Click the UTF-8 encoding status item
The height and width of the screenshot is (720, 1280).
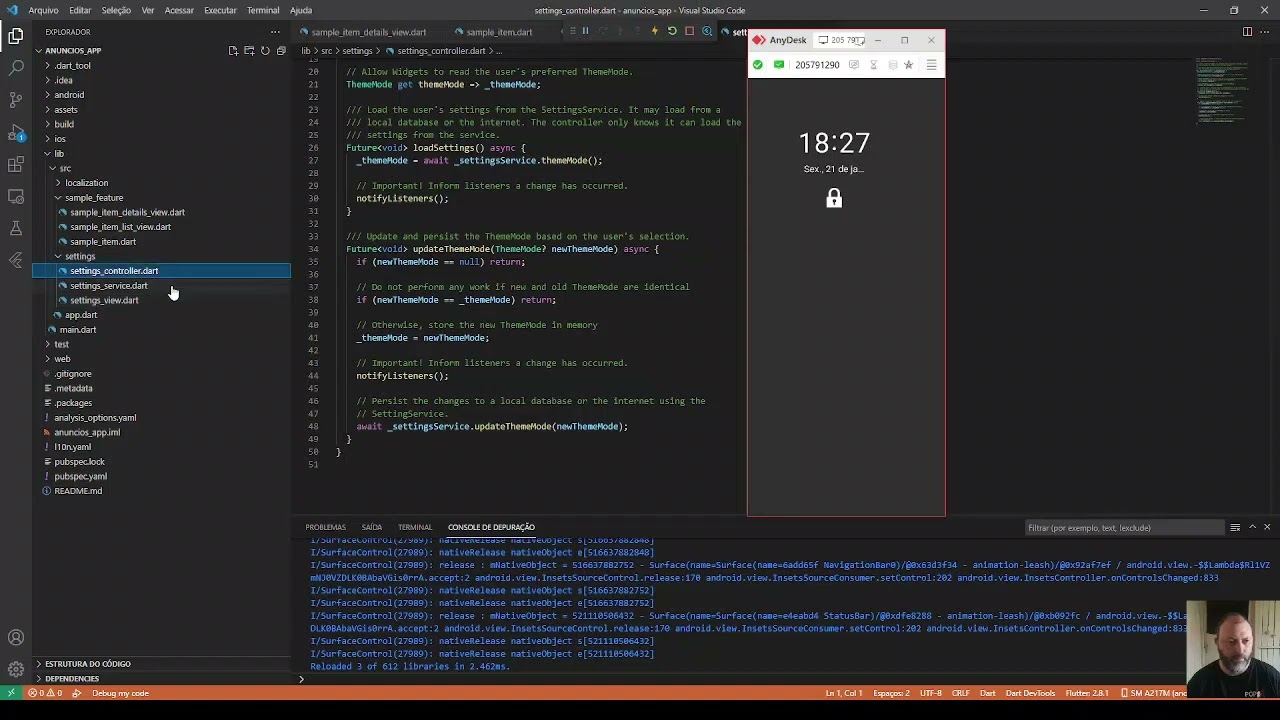coord(930,693)
